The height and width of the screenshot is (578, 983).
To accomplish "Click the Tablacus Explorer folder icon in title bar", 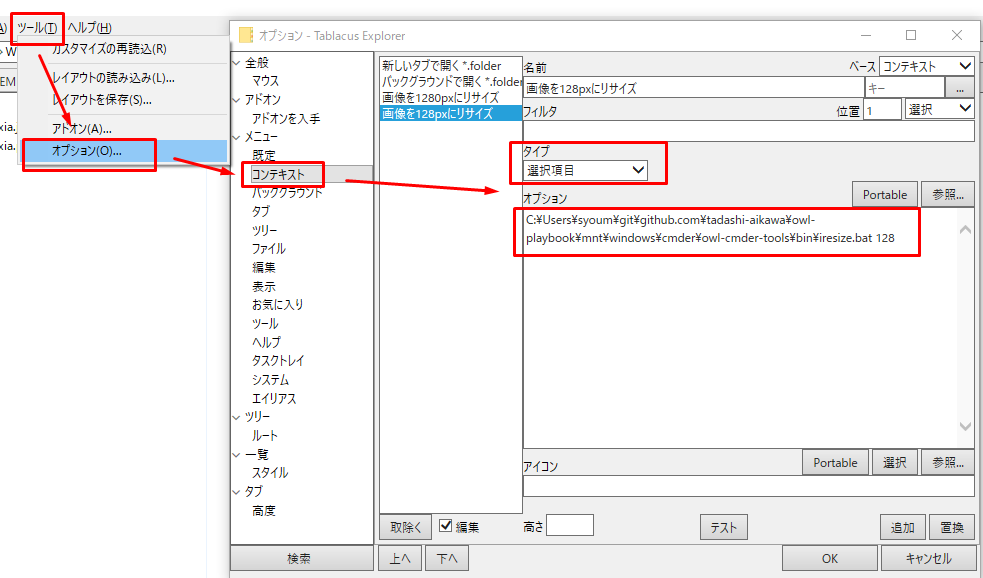I will coord(246,35).
